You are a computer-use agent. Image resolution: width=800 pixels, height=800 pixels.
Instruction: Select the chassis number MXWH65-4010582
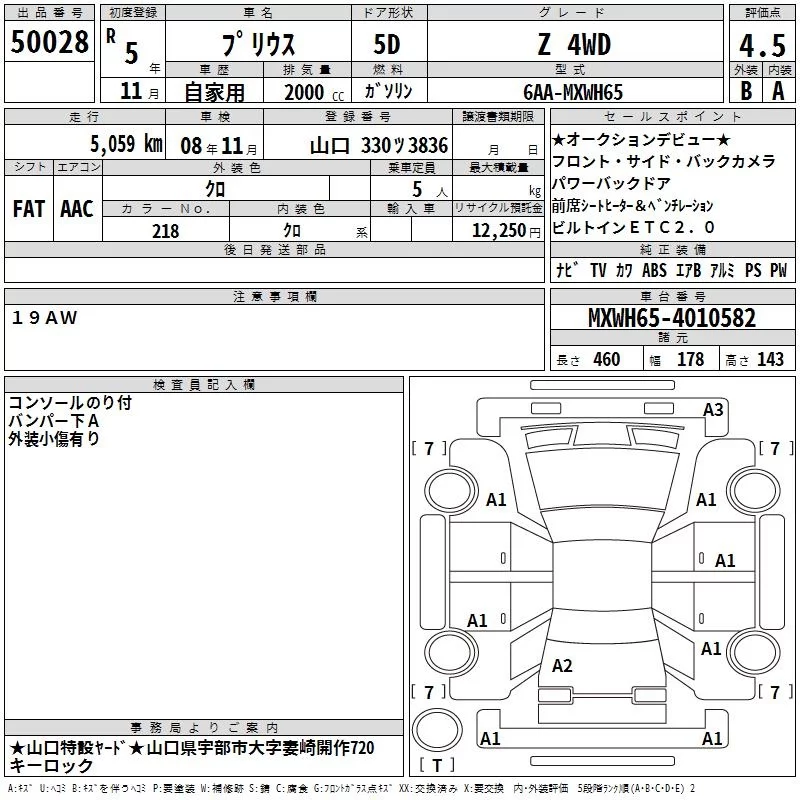coord(672,318)
